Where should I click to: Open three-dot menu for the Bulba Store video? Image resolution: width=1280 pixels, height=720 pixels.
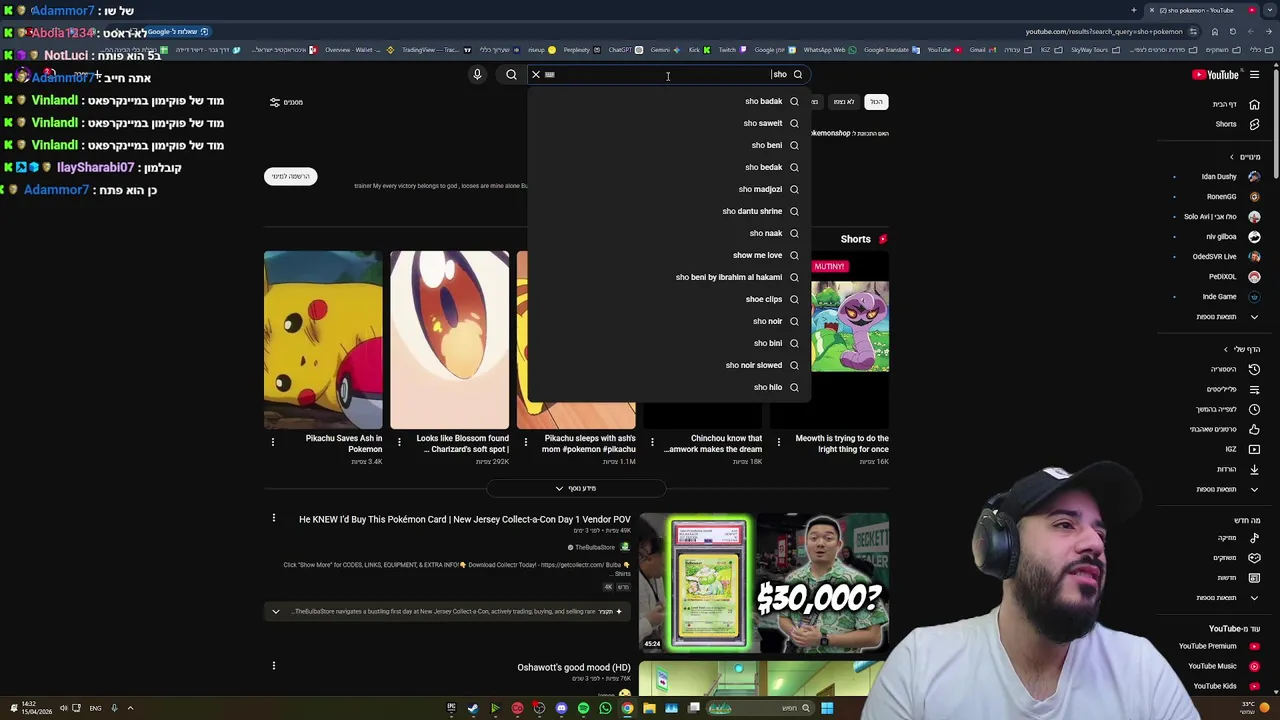pos(273,518)
